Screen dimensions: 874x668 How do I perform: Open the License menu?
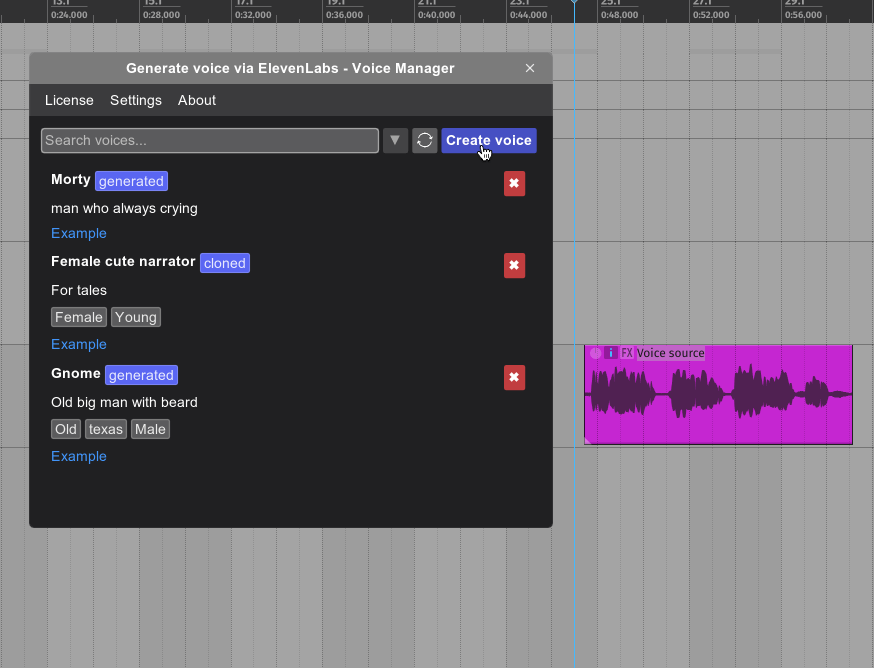69,100
